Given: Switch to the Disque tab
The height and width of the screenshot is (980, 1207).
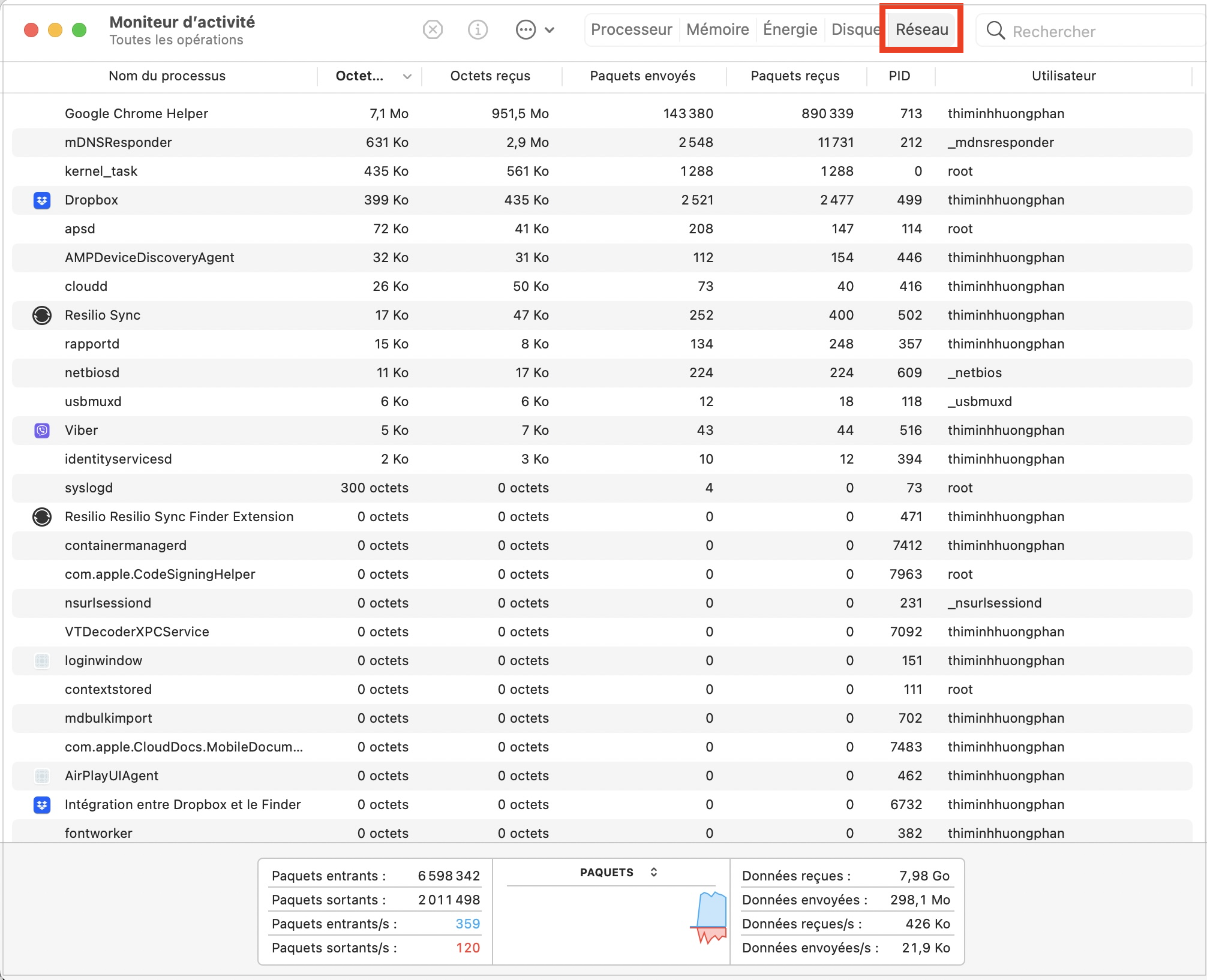Looking at the screenshot, I should coord(855,29).
